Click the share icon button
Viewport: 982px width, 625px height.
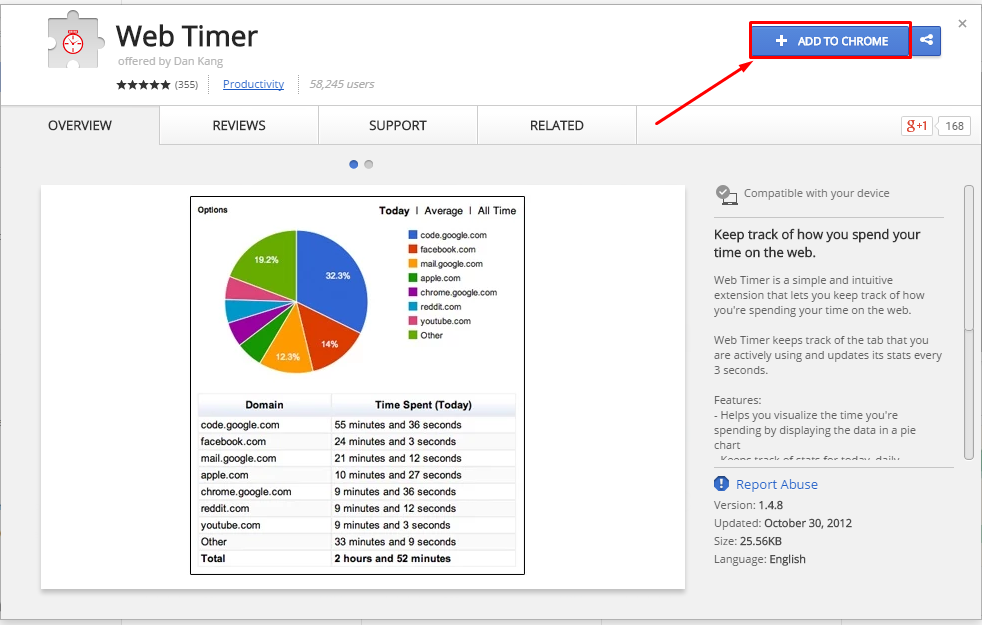coord(926,40)
